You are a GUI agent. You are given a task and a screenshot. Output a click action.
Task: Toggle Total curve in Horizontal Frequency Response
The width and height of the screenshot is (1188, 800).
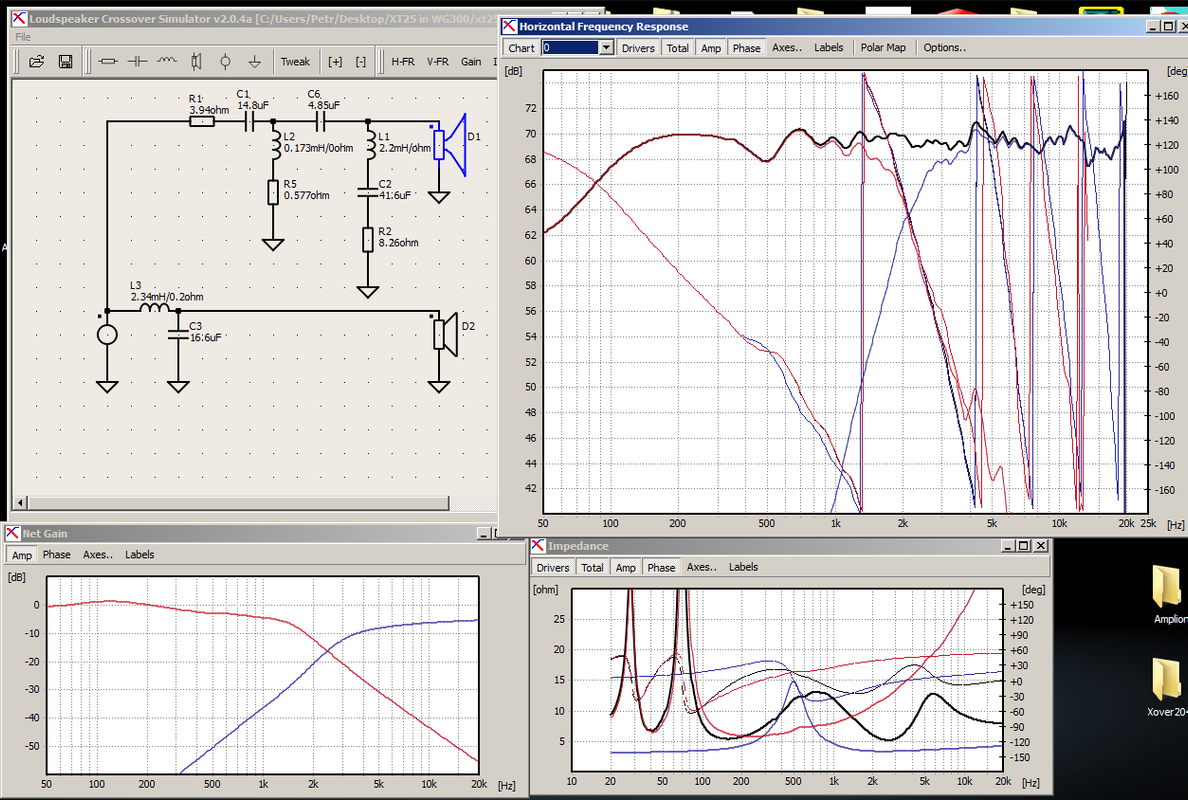point(677,48)
